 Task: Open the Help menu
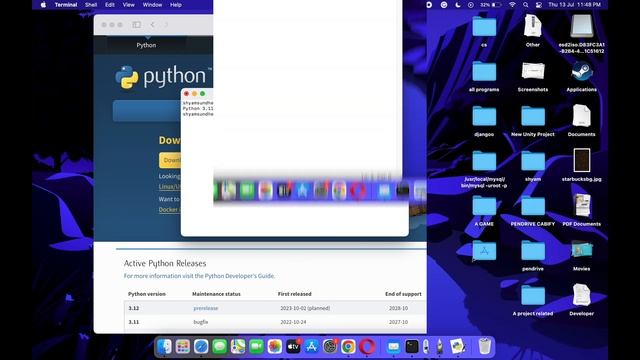(176, 5)
